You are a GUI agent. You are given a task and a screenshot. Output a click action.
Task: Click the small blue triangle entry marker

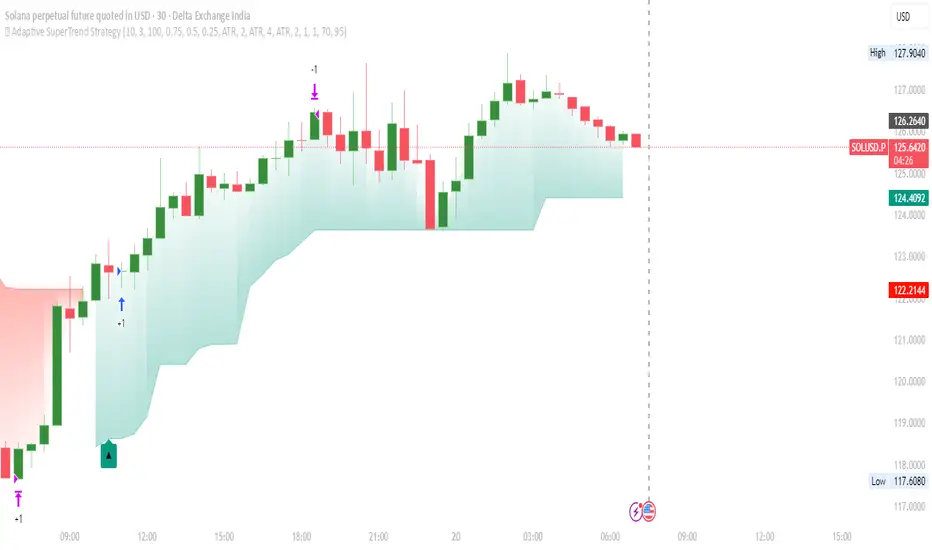119,271
